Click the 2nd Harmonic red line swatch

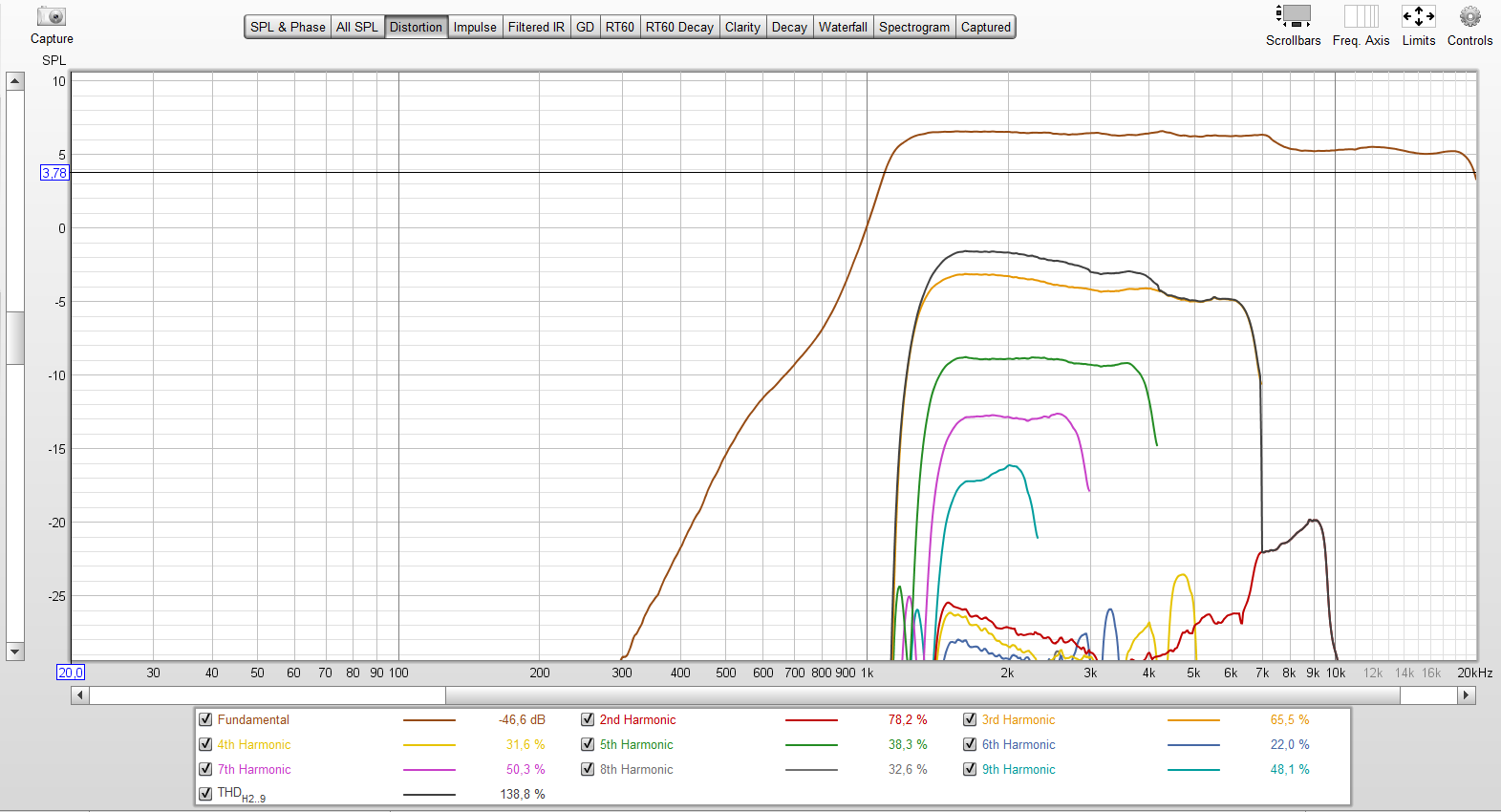[x=811, y=720]
